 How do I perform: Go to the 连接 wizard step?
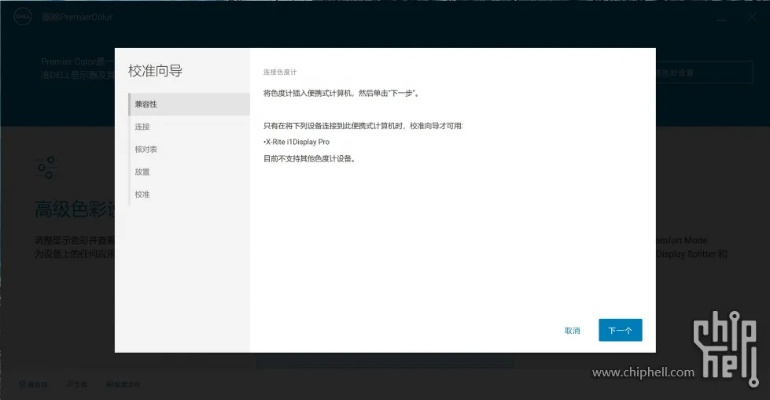(x=143, y=127)
